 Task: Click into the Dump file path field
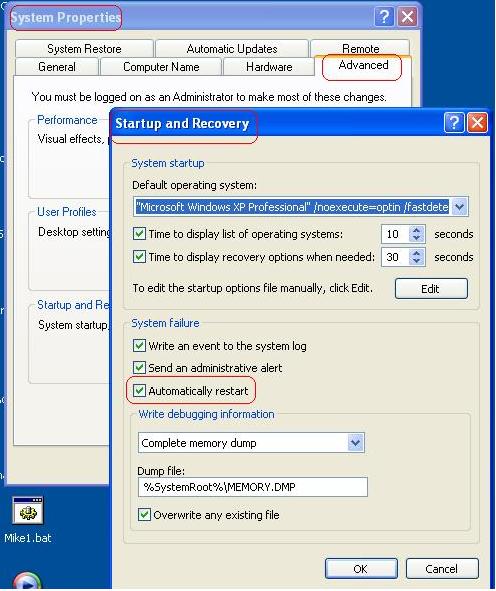253,487
